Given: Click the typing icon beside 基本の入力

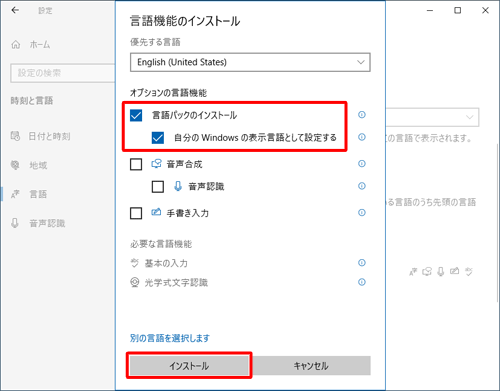Looking at the screenshot, I should pyautogui.click(x=134, y=263).
